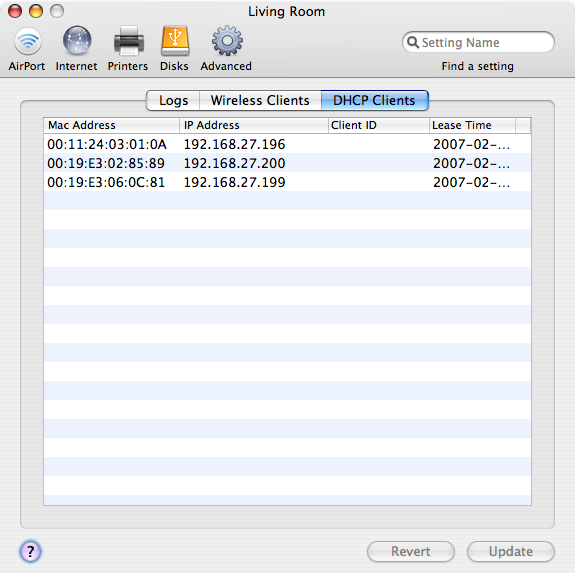
Task: Sort by Mac Address column header
Action: (x=111, y=125)
